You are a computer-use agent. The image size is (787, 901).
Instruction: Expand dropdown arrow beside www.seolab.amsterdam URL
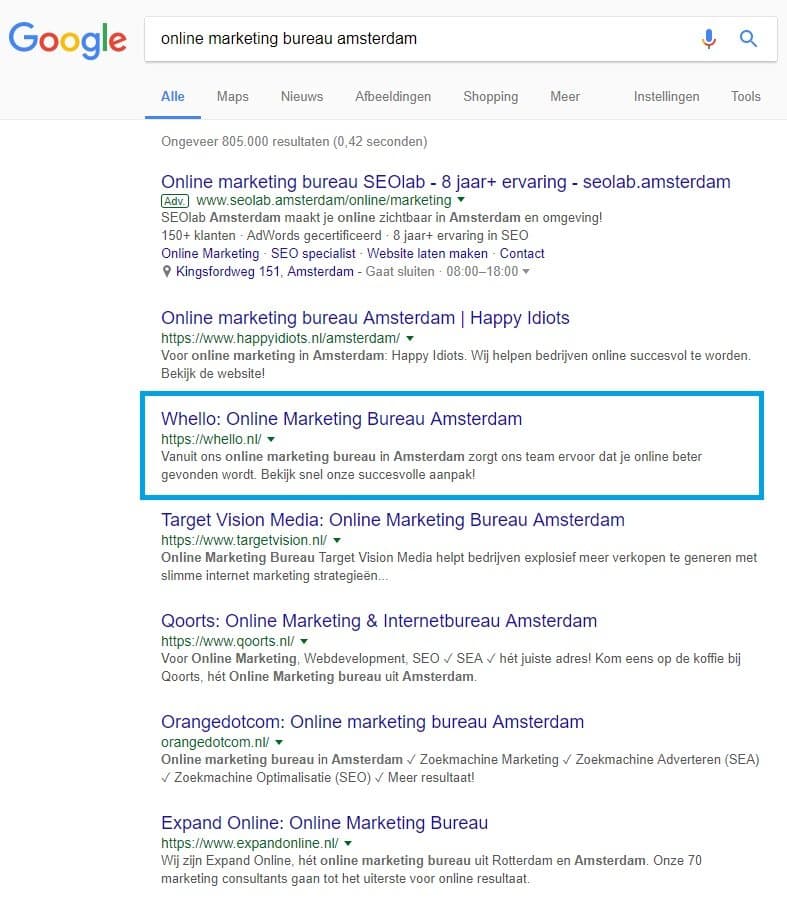click(461, 200)
